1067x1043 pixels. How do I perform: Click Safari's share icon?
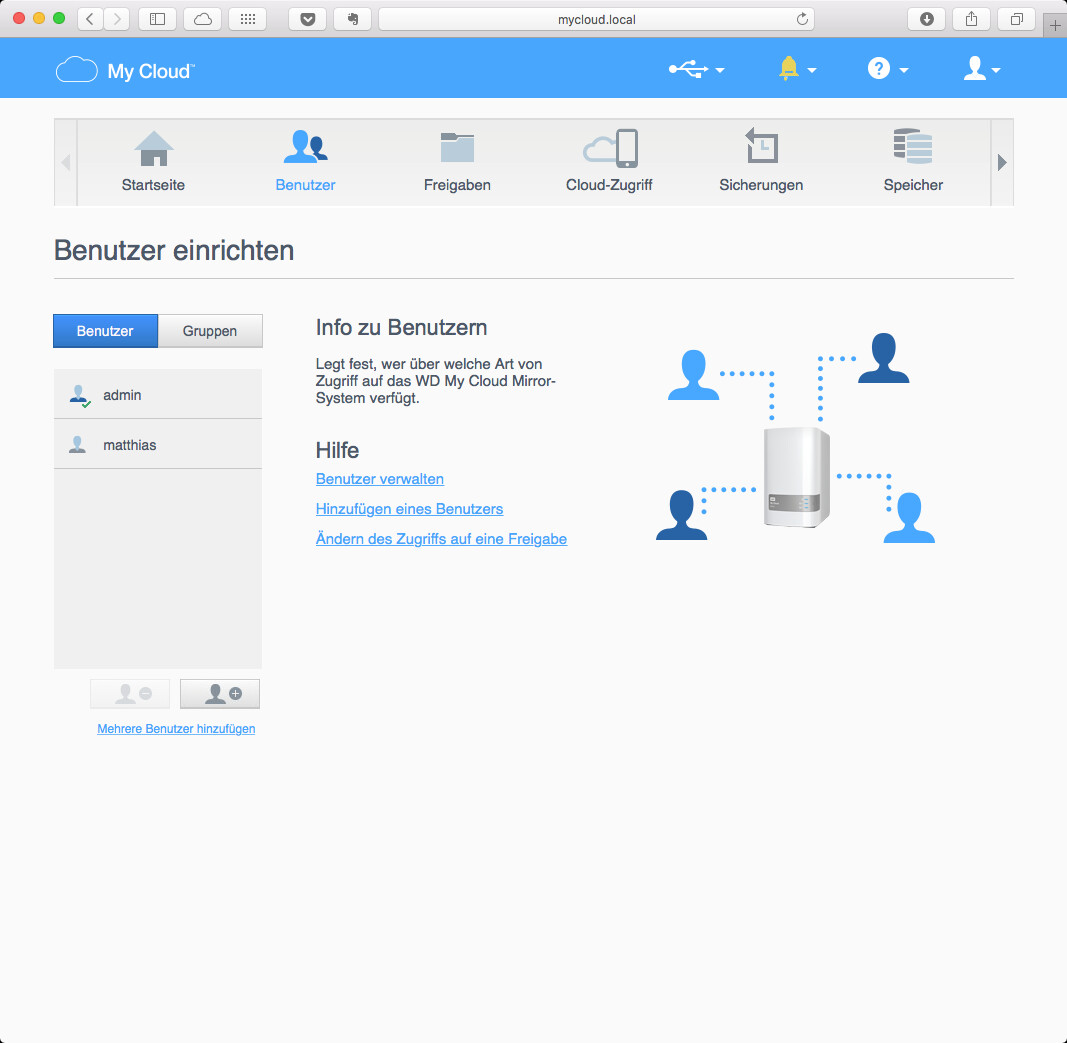[971, 19]
